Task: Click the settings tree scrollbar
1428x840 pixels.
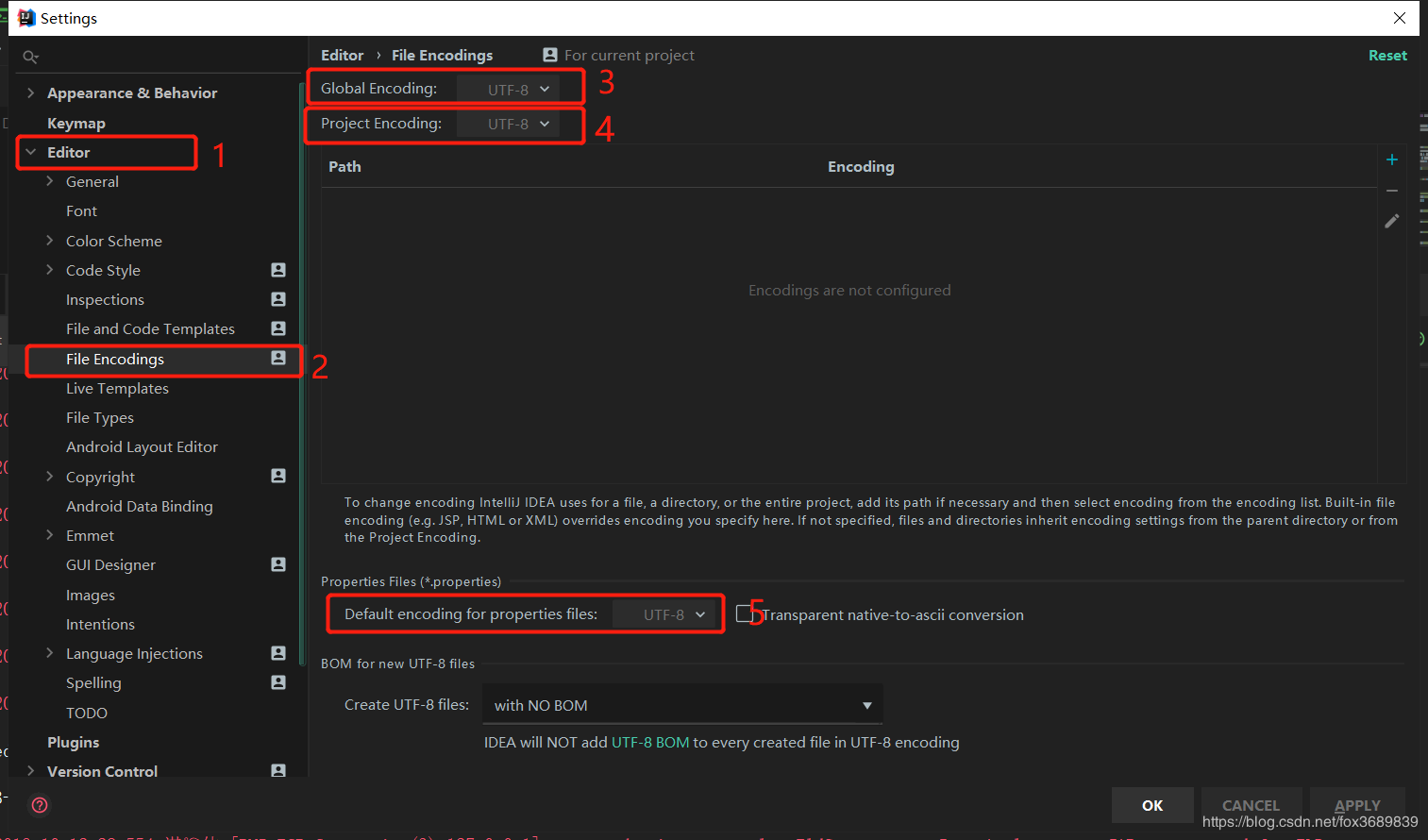Action: (x=301, y=373)
